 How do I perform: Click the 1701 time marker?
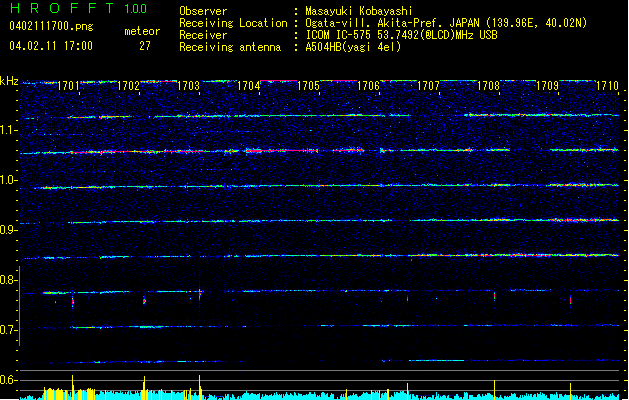pyautogui.click(x=68, y=87)
